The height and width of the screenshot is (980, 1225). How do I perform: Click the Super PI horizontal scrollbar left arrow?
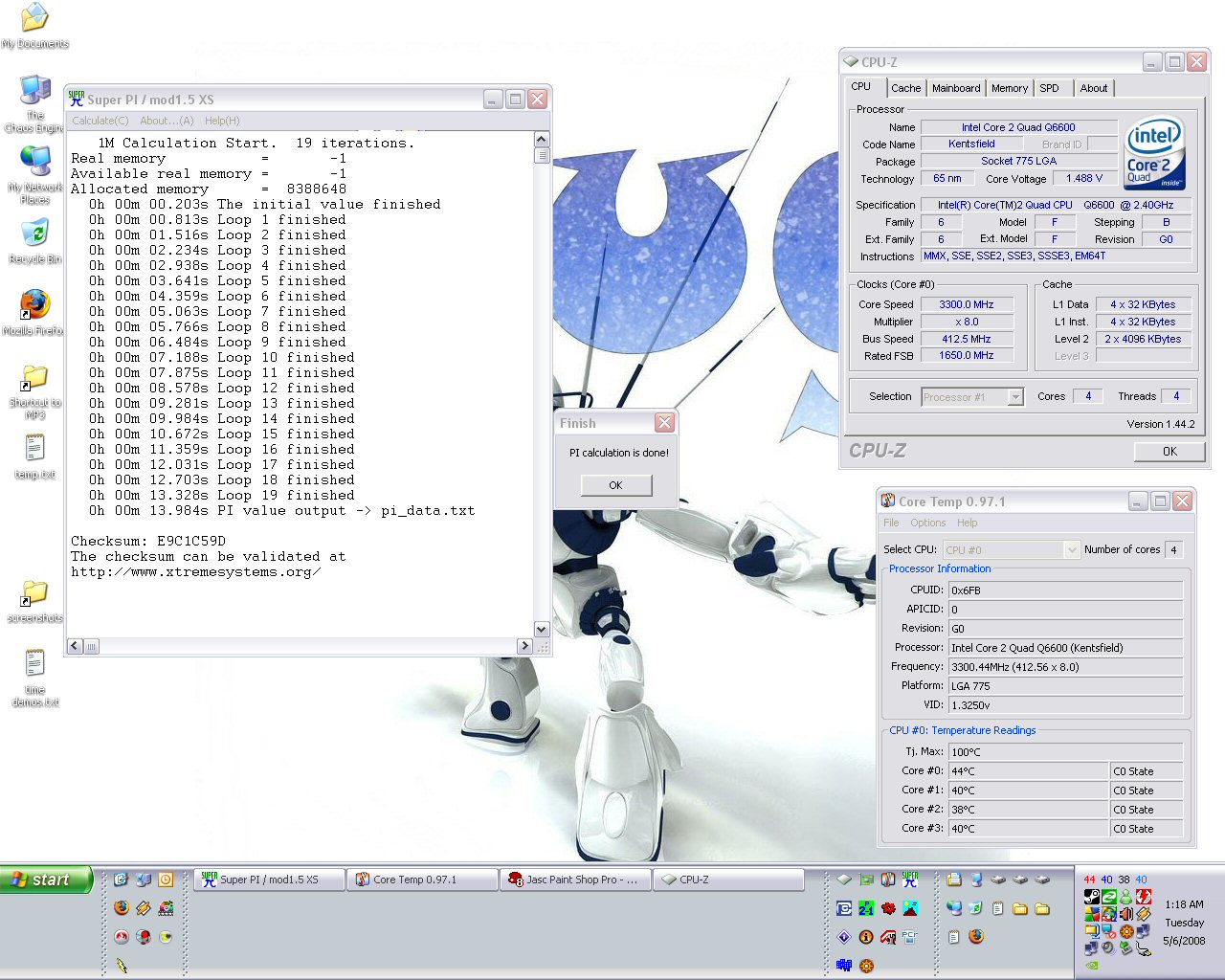coord(75,646)
